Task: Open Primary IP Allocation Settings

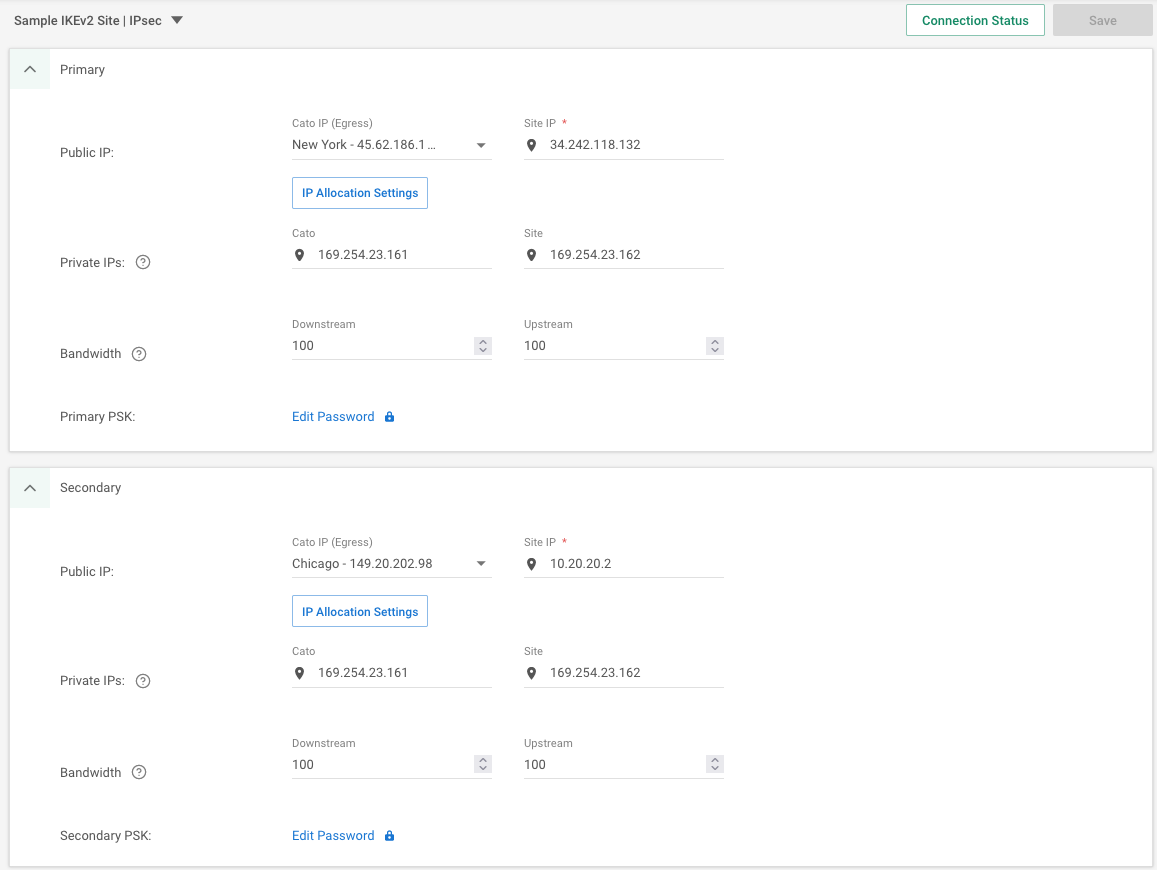Action: click(359, 192)
